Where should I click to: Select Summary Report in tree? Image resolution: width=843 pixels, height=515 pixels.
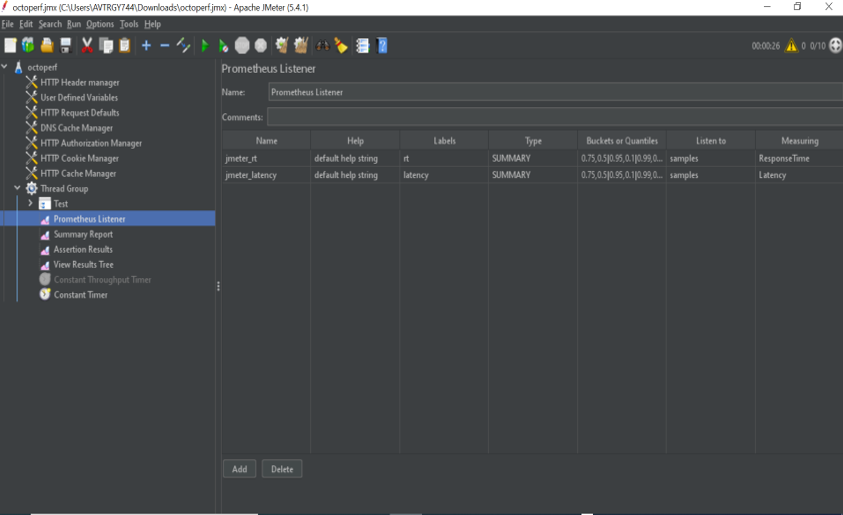click(83, 234)
